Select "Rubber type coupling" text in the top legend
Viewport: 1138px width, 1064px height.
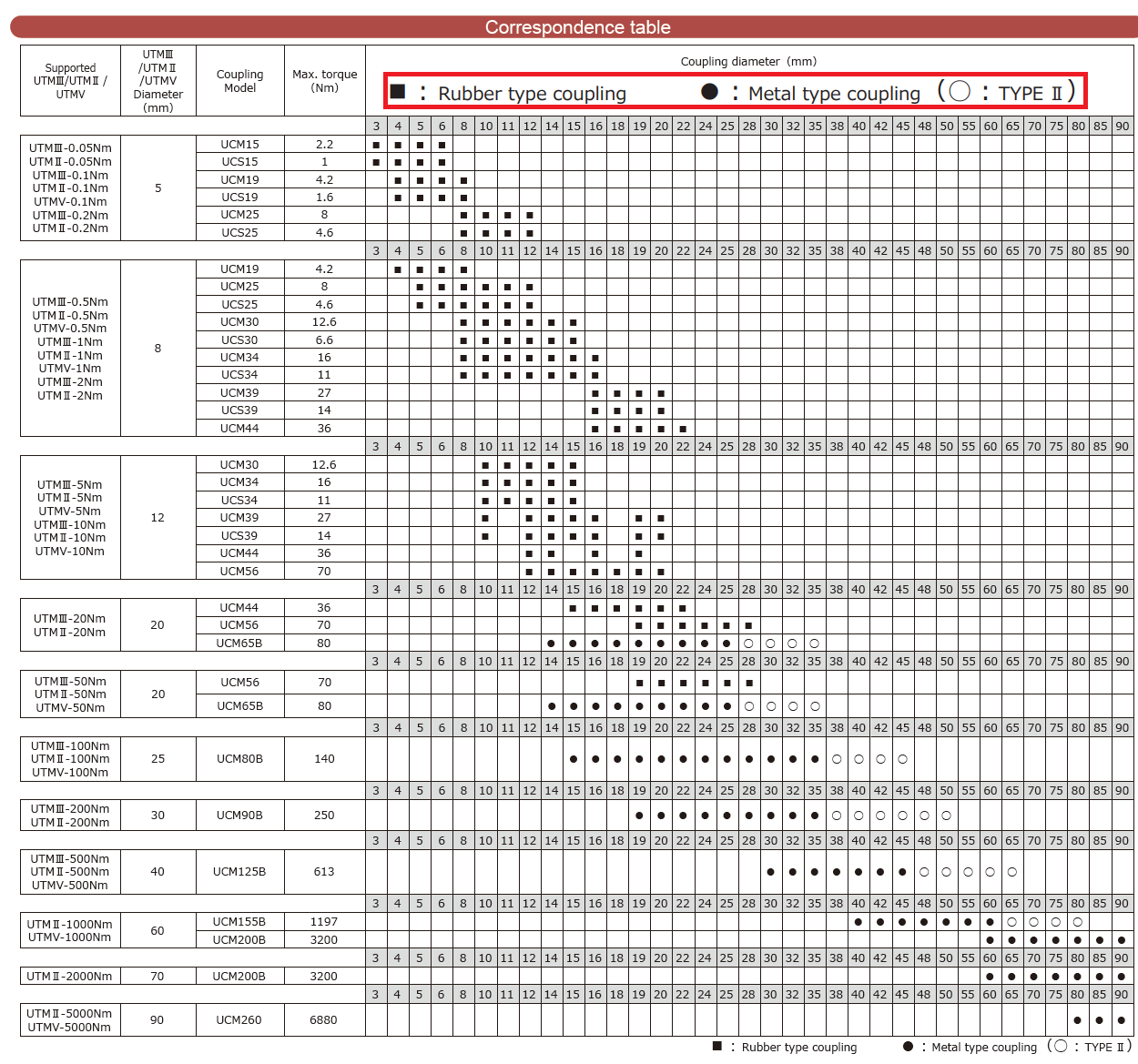[x=532, y=94]
